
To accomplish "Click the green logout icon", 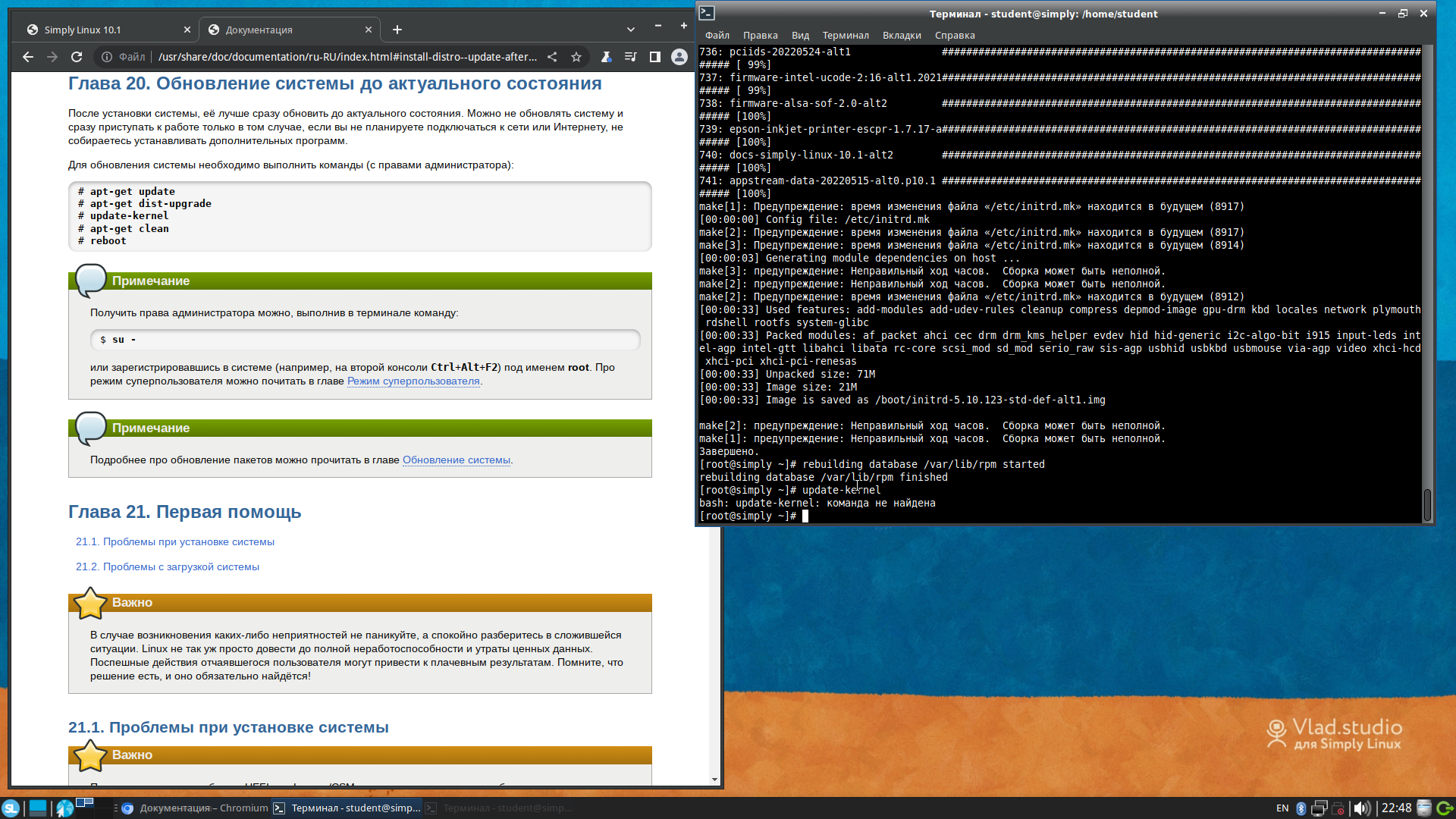I will 1445,808.
